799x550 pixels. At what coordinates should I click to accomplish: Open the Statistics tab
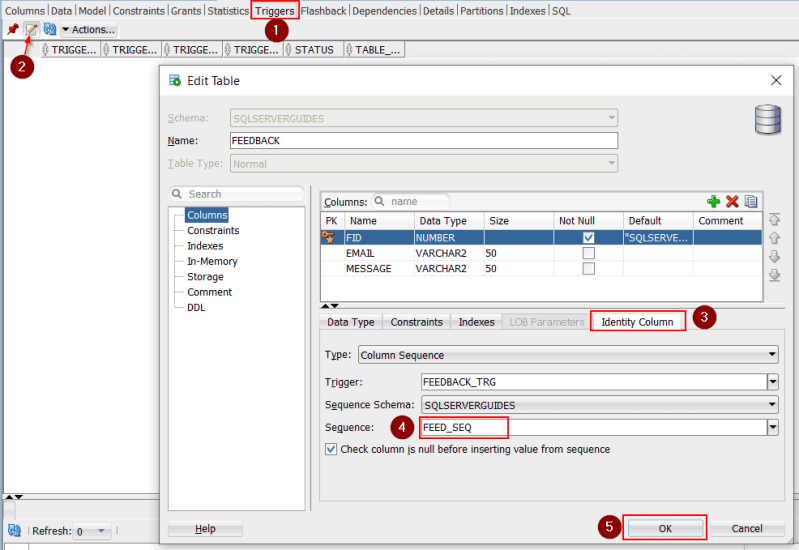pyautogui.click(x=228, y=11)
